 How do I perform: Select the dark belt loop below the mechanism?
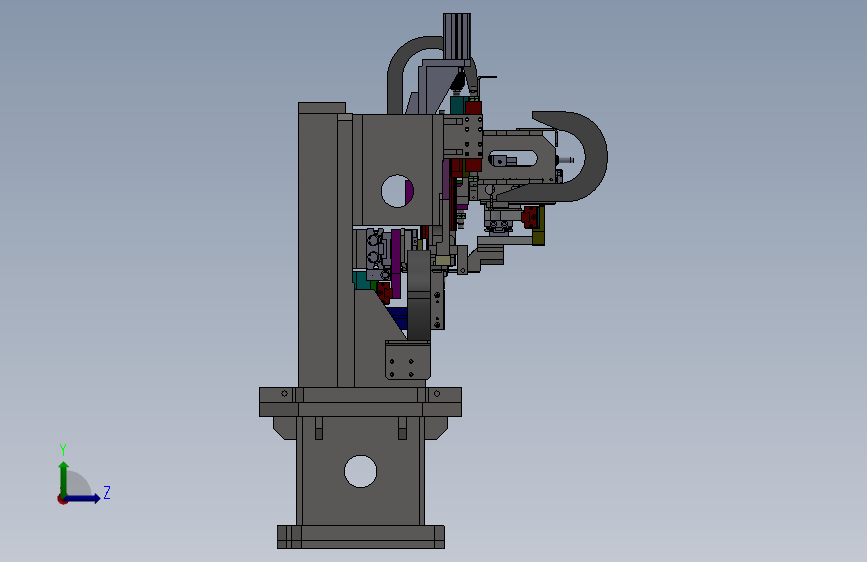[419, 295]
